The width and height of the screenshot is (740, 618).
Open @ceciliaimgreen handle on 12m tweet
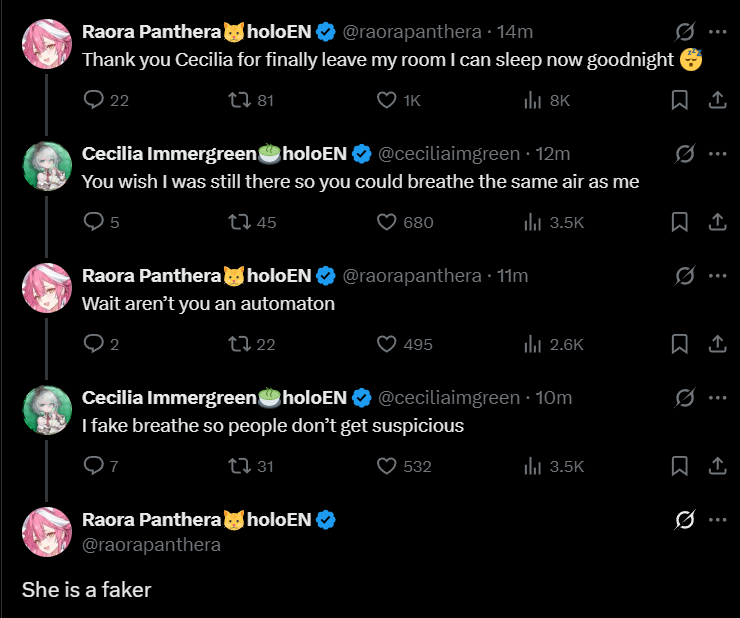(x=448, y=154)
